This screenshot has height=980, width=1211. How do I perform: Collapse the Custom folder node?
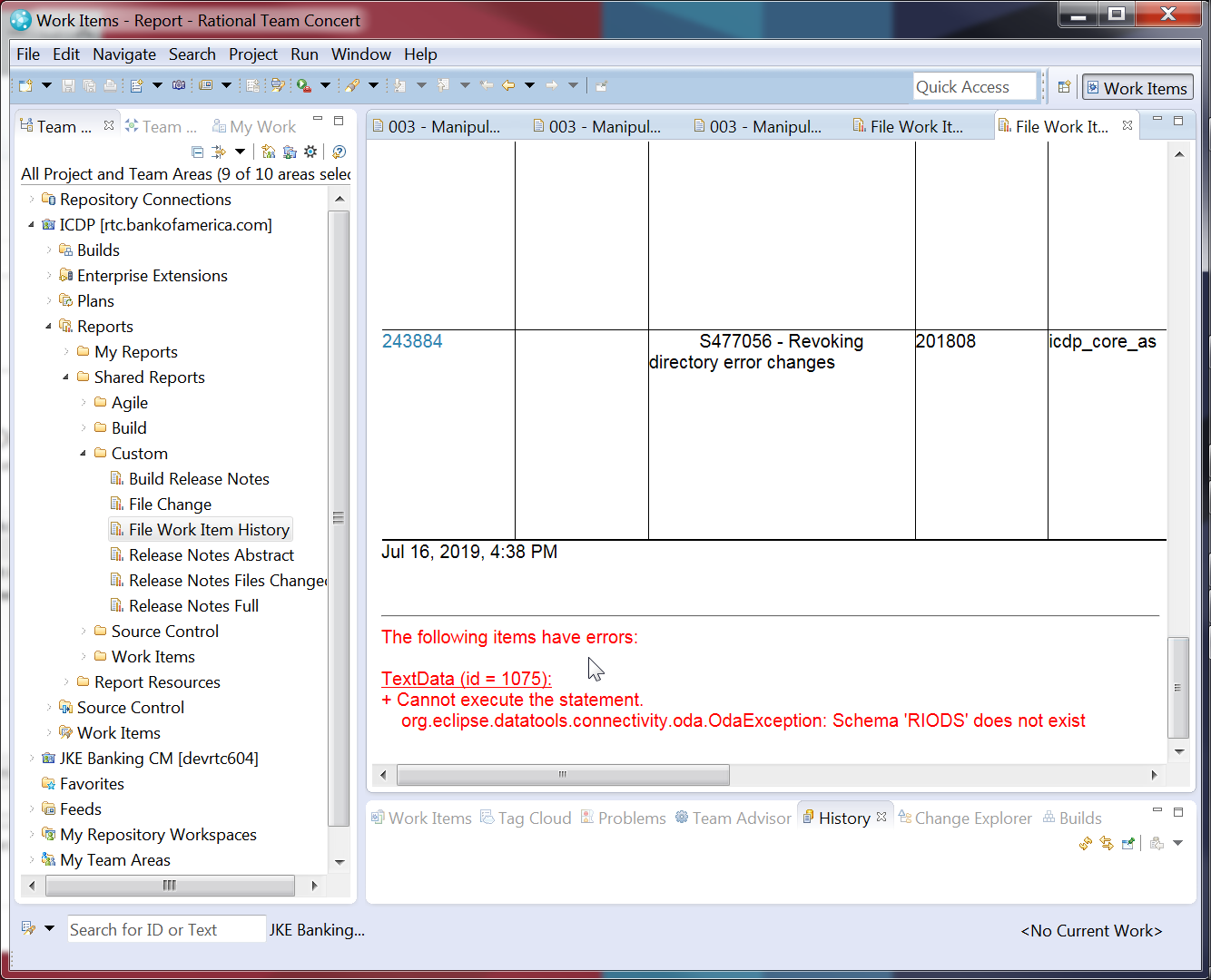[84, 453]
